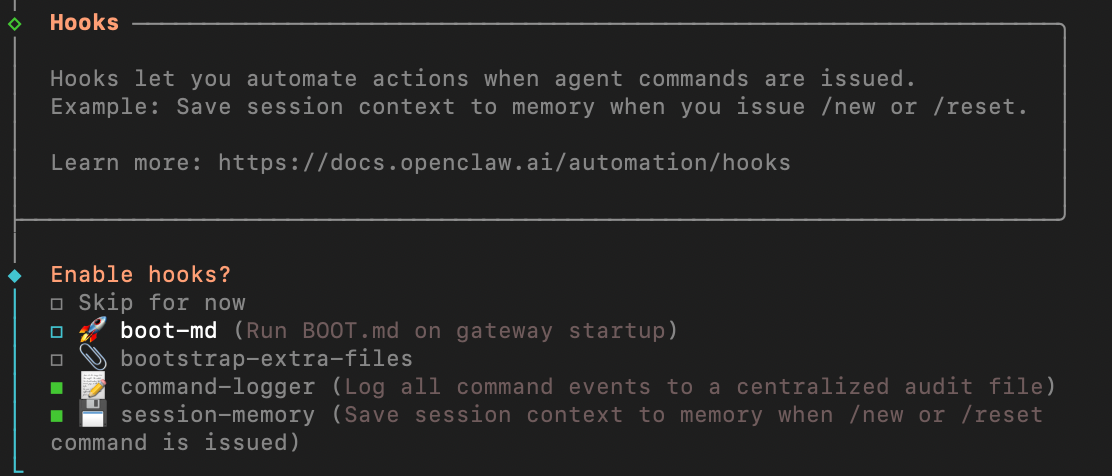The height and width of the screenshot is (476, 1112).
Task: Click the floppy disk icon beside session-memory
Action: pos(92,414)
